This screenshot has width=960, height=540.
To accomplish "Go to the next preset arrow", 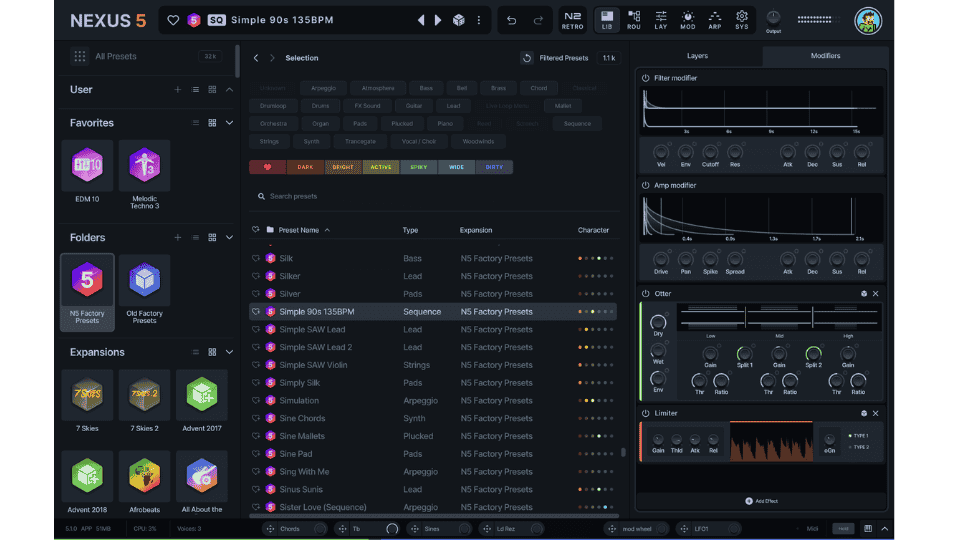I will (x=438, y=20).
